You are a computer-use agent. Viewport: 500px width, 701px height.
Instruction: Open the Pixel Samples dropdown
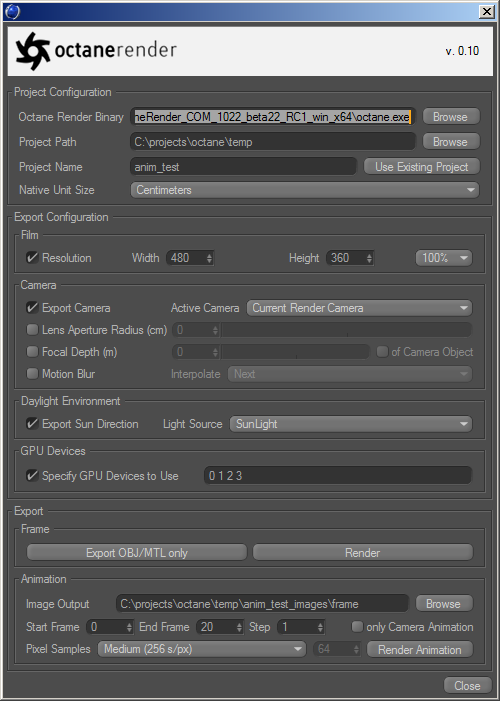tap(202, 649)
